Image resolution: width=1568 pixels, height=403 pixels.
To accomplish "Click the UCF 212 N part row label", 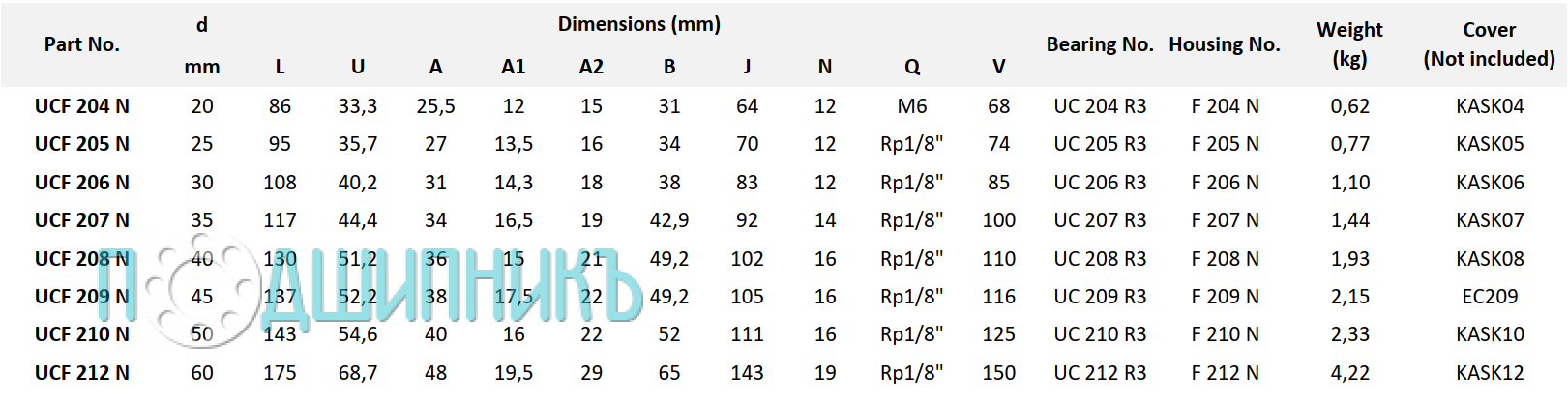I will coord(82,373).
